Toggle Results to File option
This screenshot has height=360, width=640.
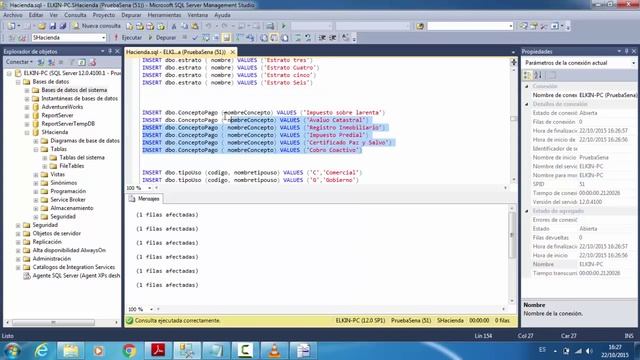point(285,38)
